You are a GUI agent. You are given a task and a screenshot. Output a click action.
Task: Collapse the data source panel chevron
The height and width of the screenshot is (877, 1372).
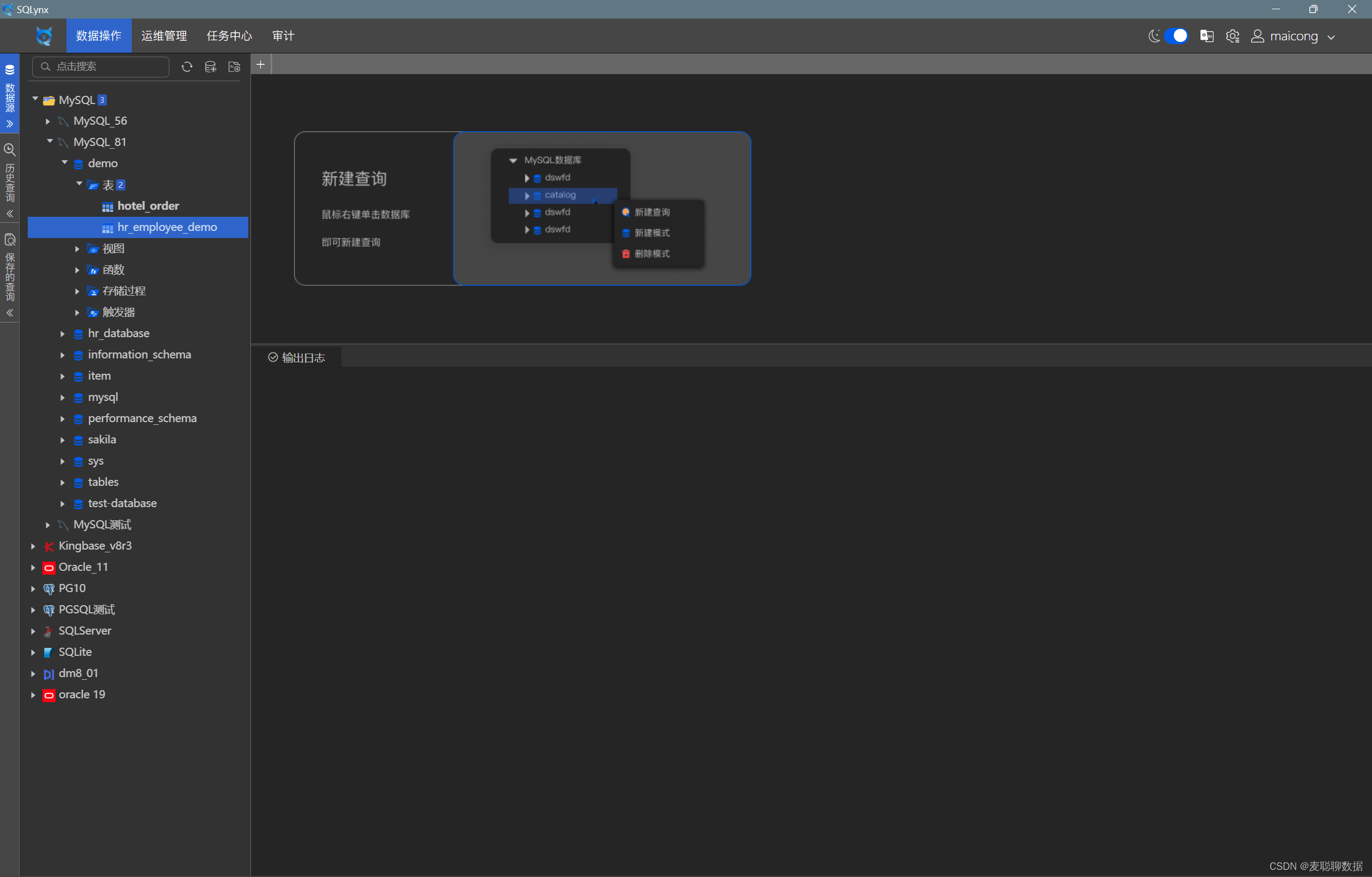point(10,124)
